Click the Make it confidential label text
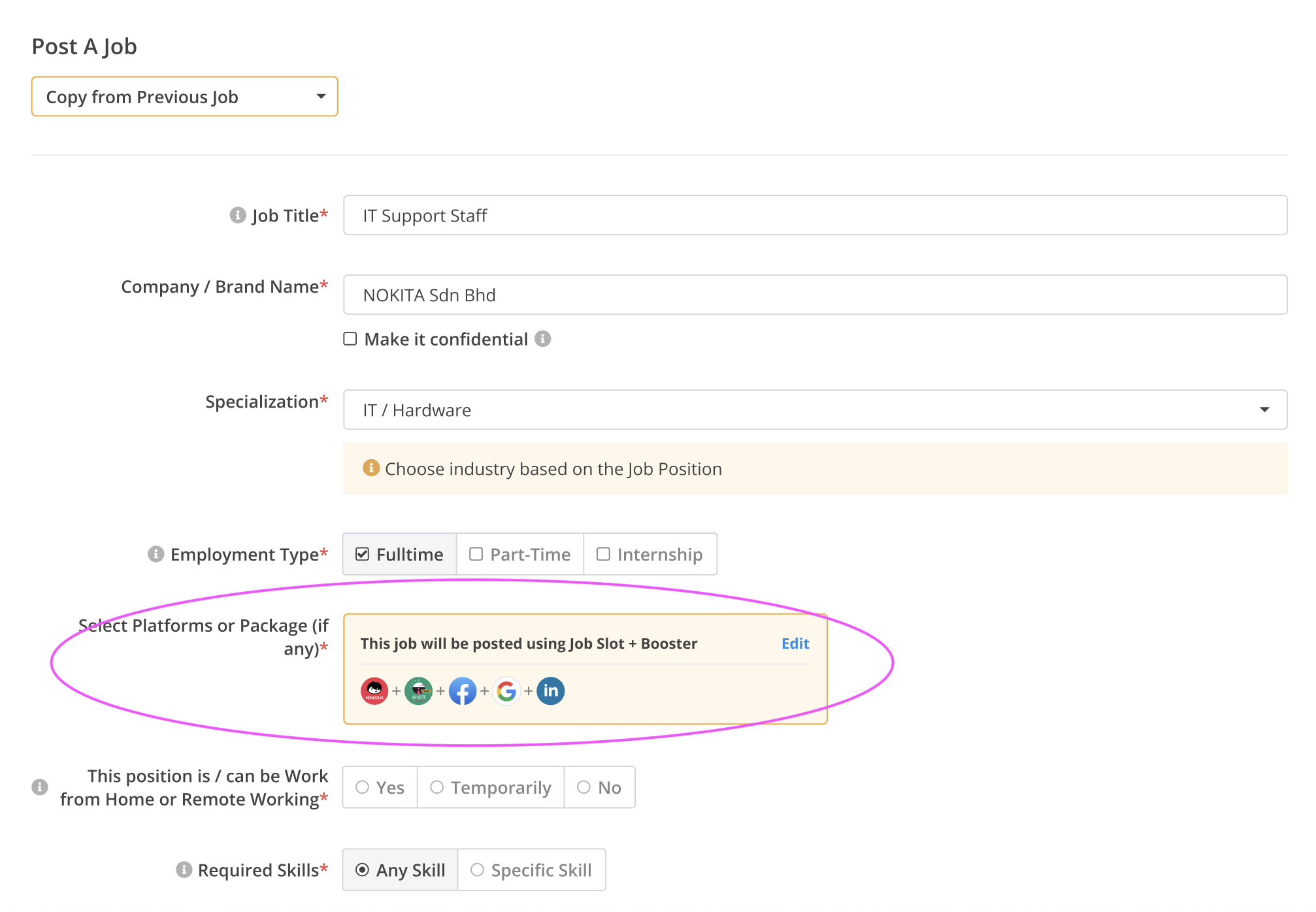The height and width of the screenshot is (912, 1316). (446, 339)
